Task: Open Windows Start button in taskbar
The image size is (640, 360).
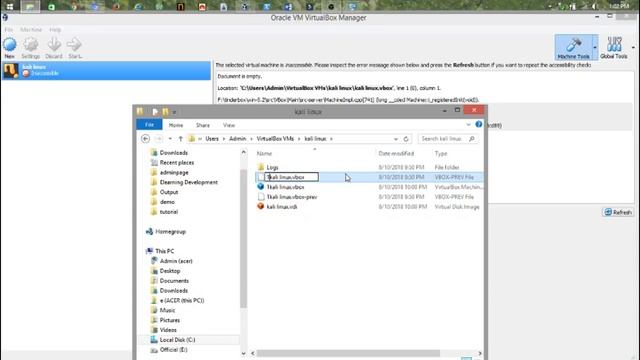Action: point(9,6)
